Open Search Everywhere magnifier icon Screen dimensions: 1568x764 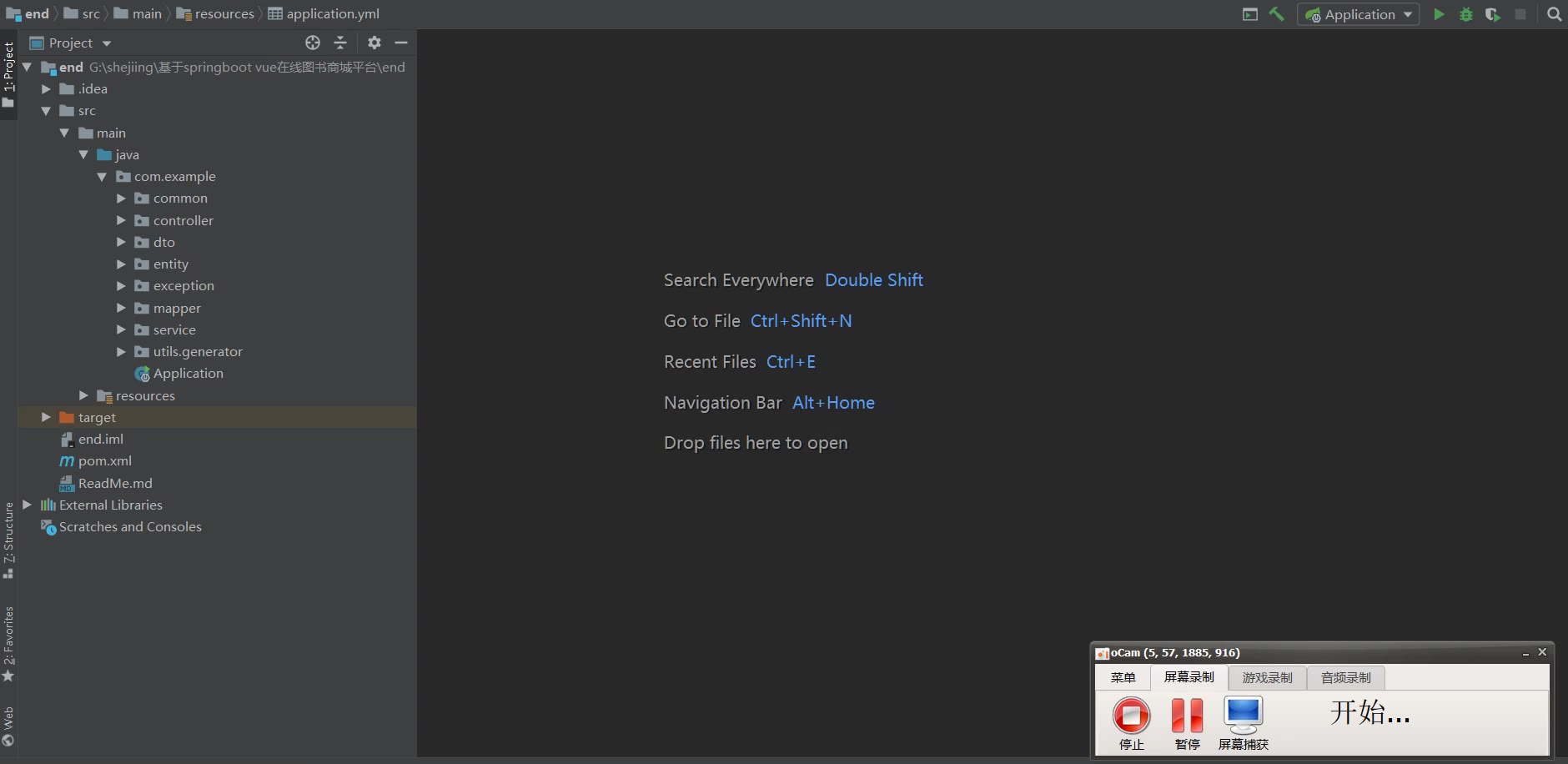coord(1554,14)
